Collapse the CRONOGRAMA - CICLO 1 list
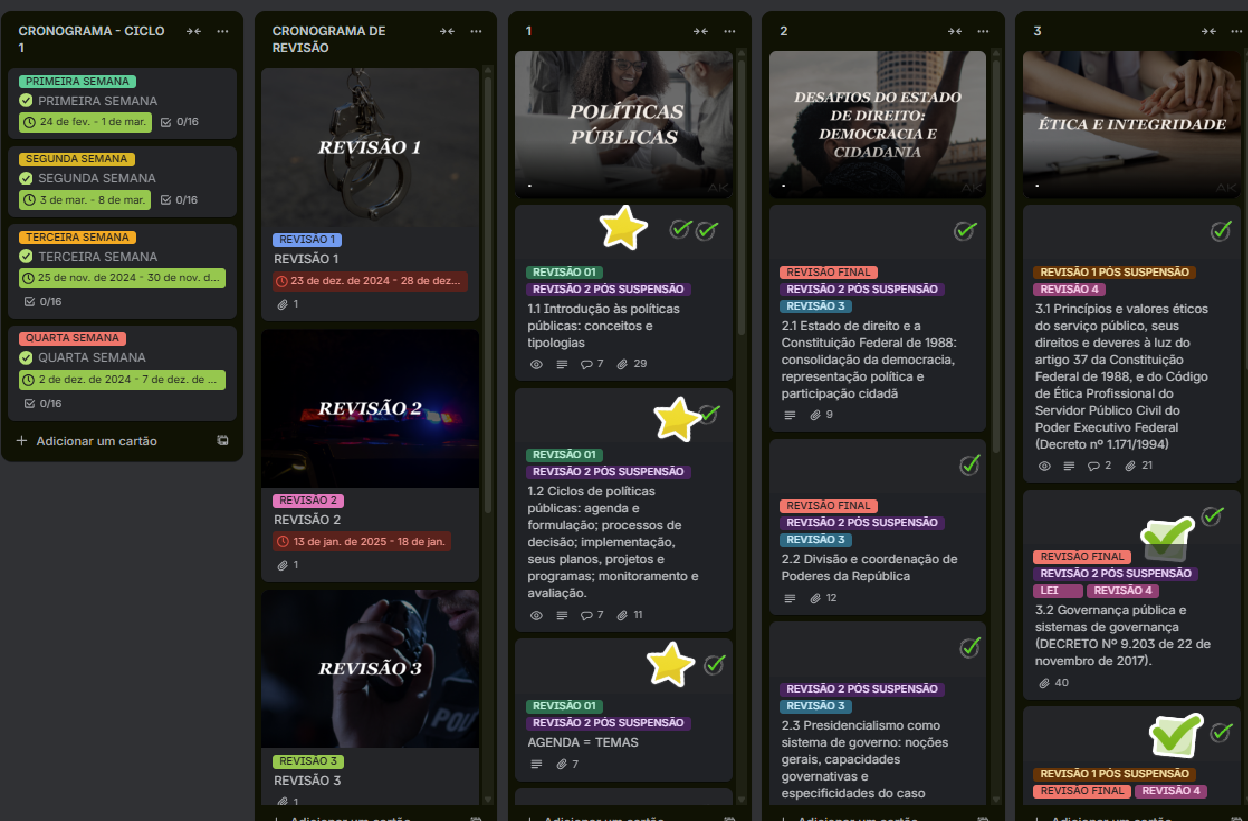The width and height of the screenshot is (1248, 821). (x=193, y=31)
